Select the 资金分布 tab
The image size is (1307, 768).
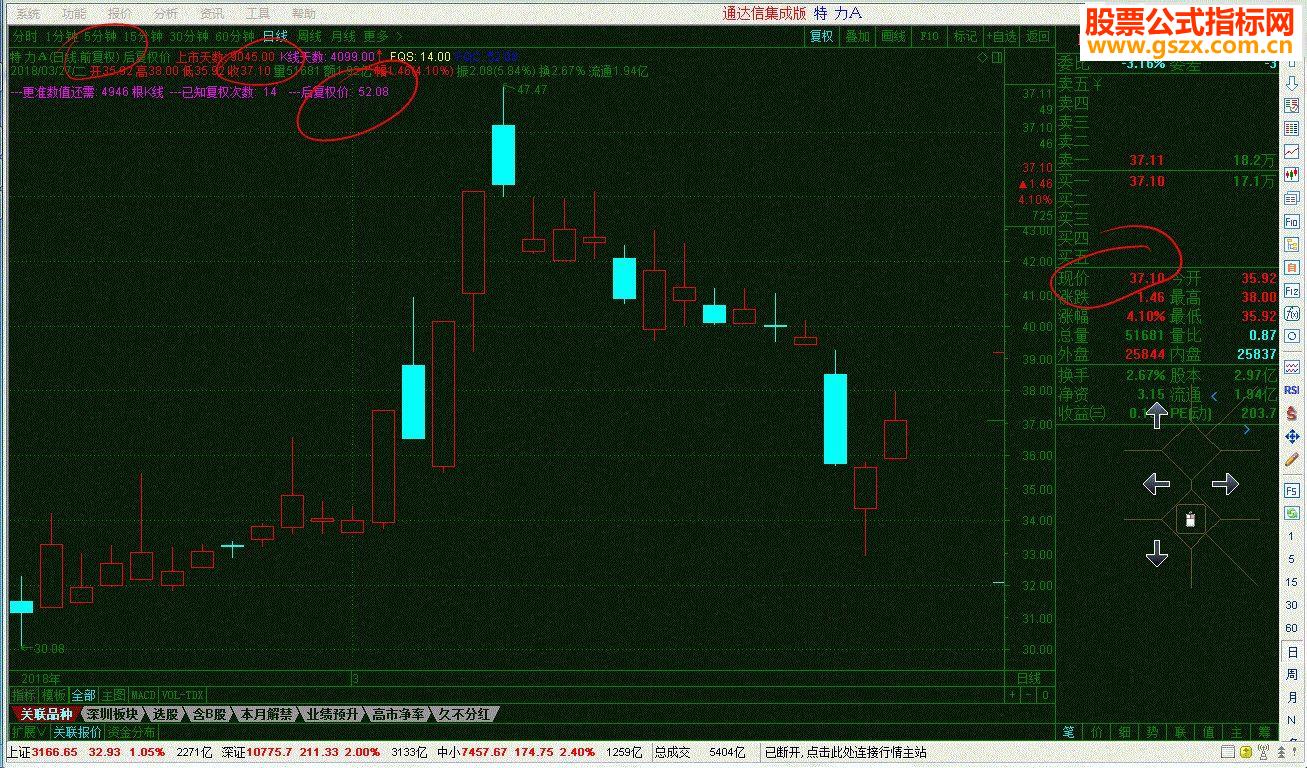coord(130,732)
